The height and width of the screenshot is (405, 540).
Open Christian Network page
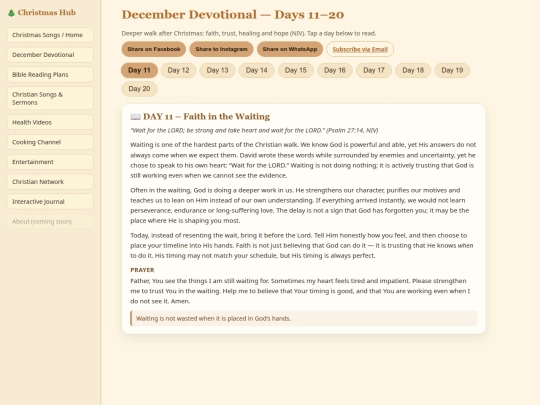tap(50, 182)
